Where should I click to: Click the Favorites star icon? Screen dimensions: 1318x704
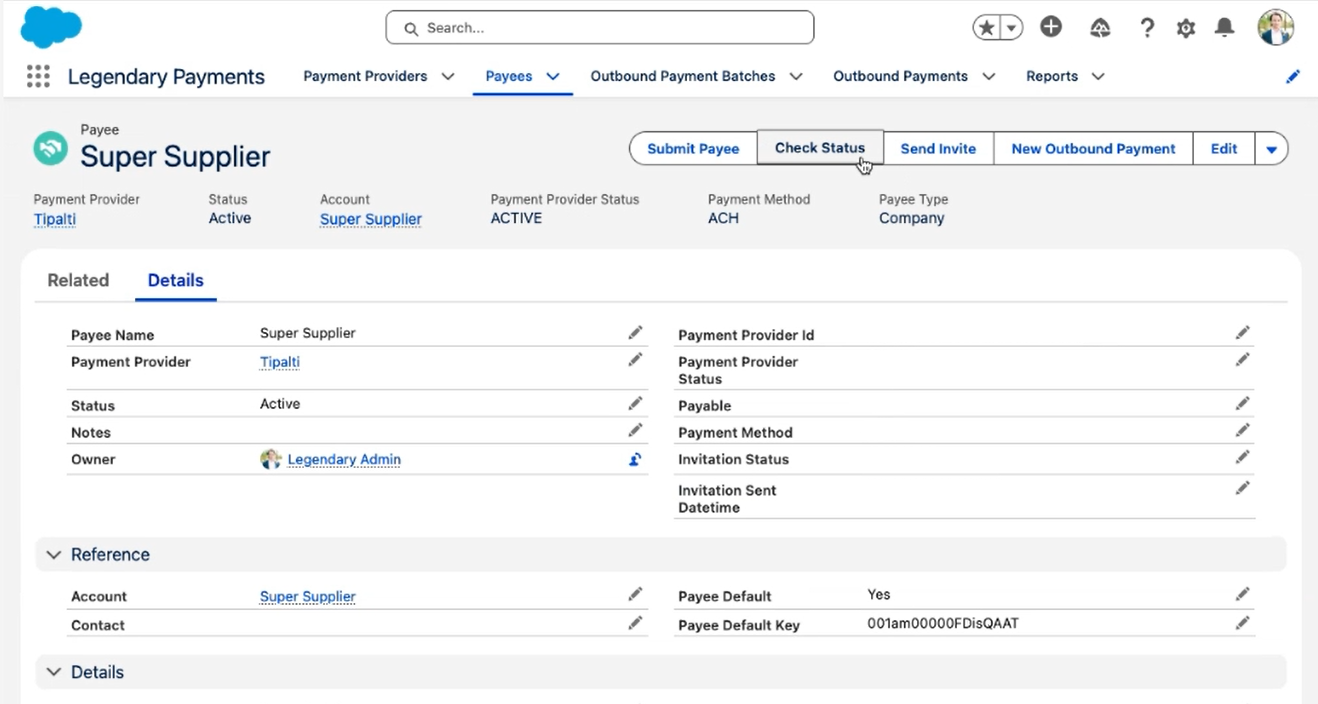point(987,28)
